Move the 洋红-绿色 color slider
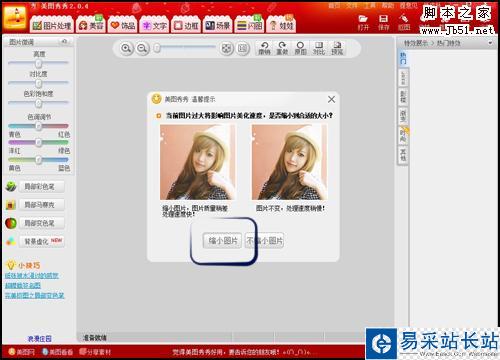Screen dimensions: 500x360 click(x=39, y=143)
